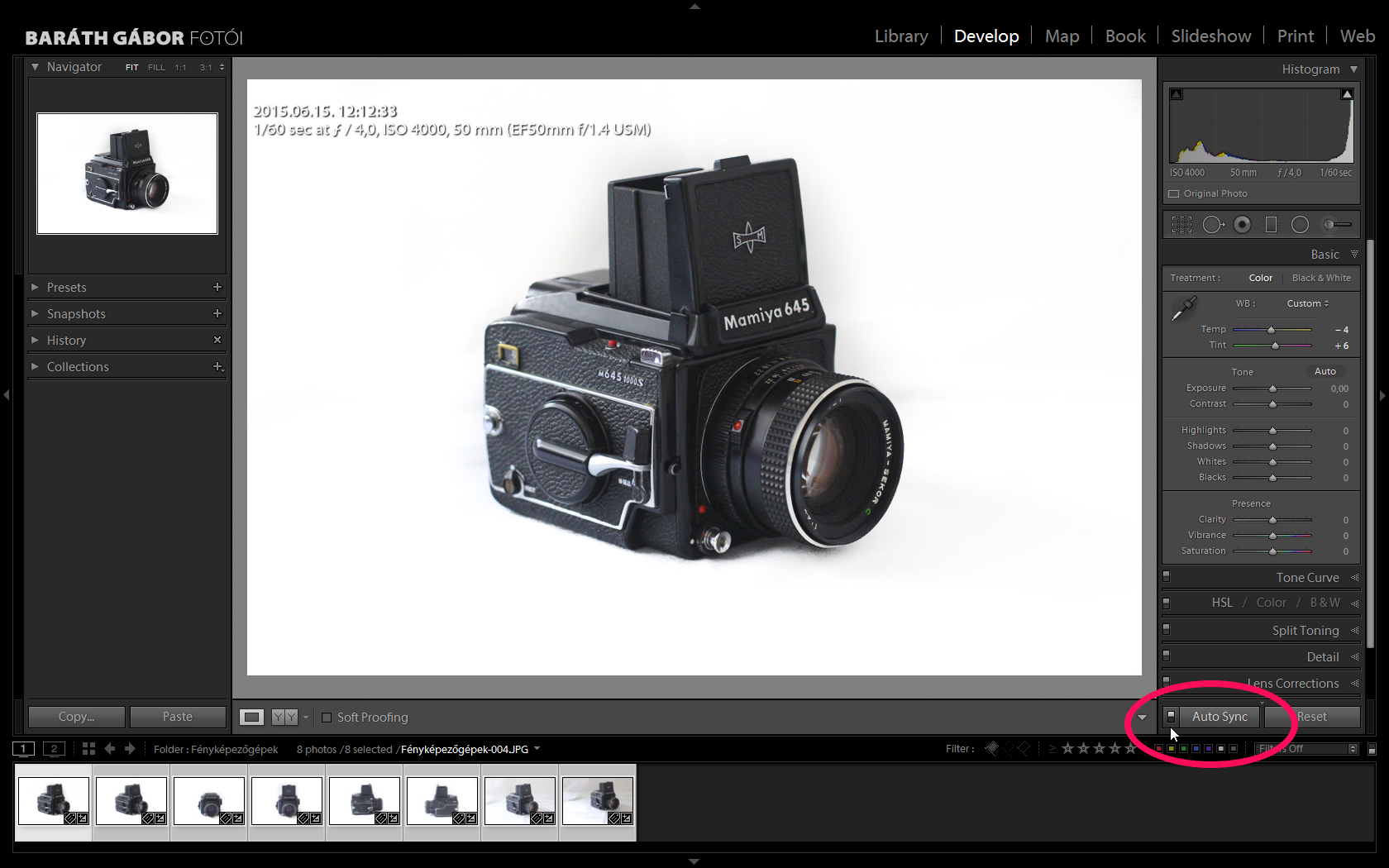Open the Print module
This screenshot has height=868, width=1389.
tap(1296, 36)
